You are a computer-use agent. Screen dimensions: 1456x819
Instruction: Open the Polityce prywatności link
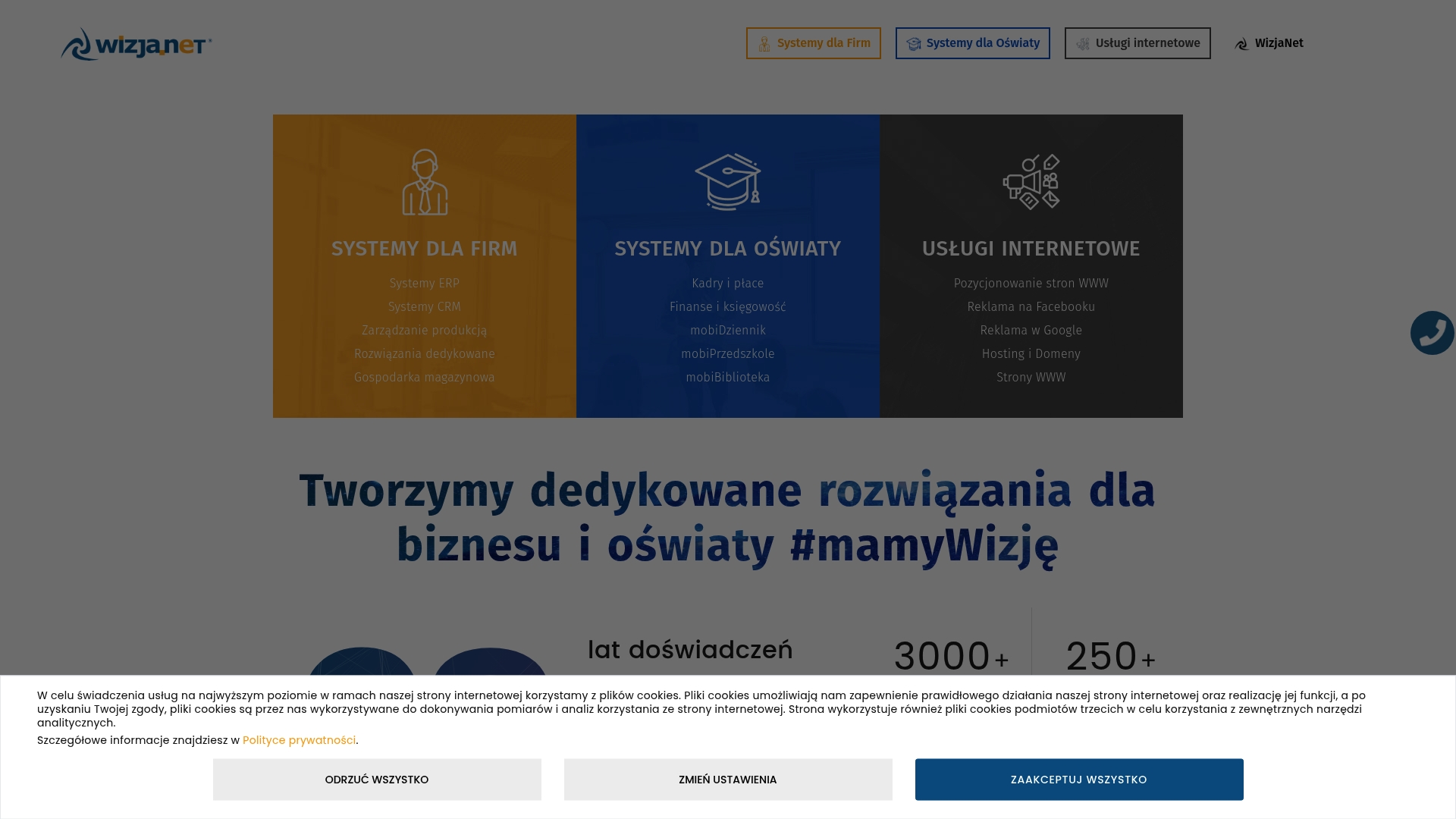pyautogui.click(x=299, y=740)
